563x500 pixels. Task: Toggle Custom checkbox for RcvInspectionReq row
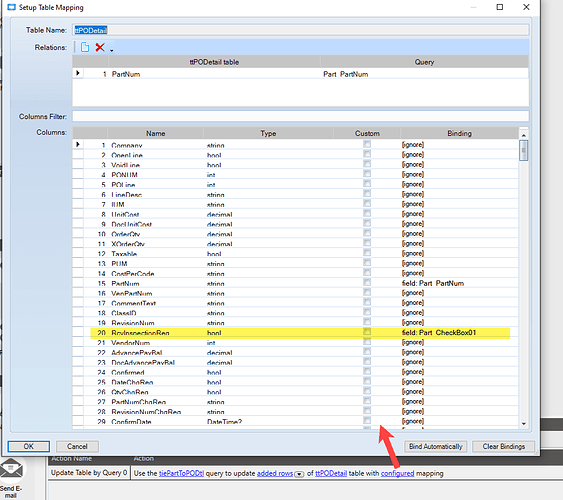coord(367,332)
